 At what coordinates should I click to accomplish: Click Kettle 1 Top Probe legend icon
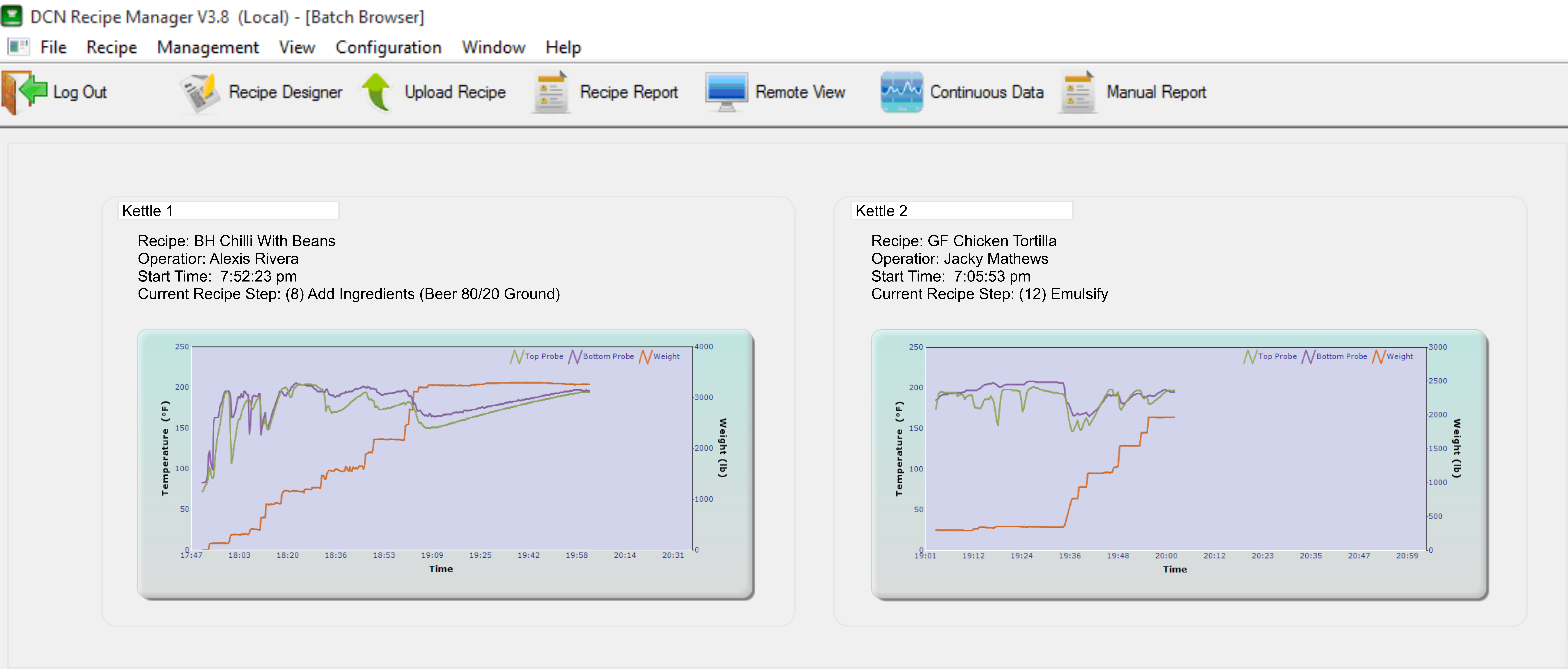517,357
